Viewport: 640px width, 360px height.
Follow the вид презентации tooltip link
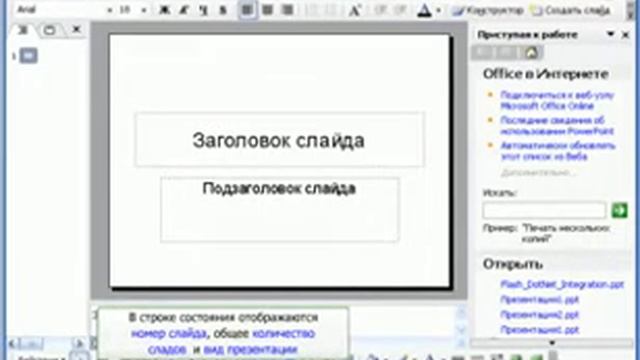coord(250,350)
